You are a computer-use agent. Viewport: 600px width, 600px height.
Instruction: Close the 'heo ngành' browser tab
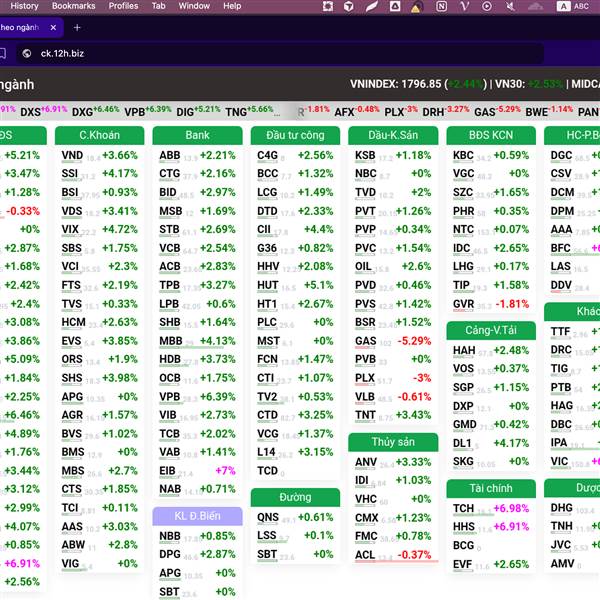tap(53, 28)
